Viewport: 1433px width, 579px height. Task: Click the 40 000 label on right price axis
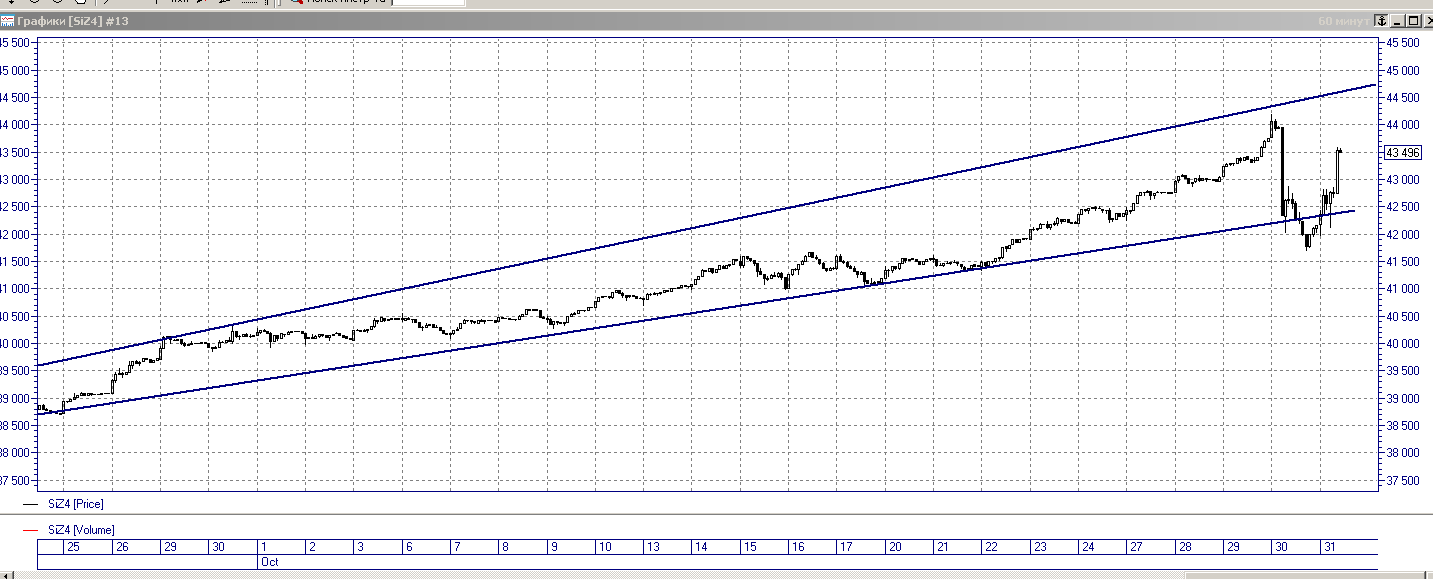point(1404,343)
